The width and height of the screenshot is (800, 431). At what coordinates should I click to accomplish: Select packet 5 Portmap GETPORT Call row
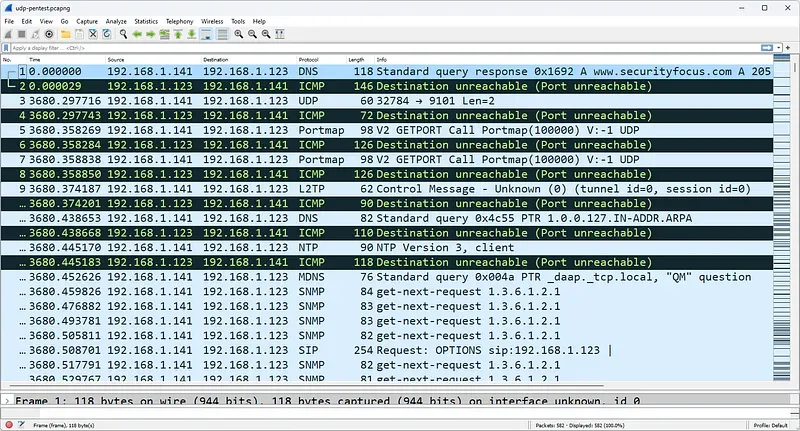tap(387, 130)
